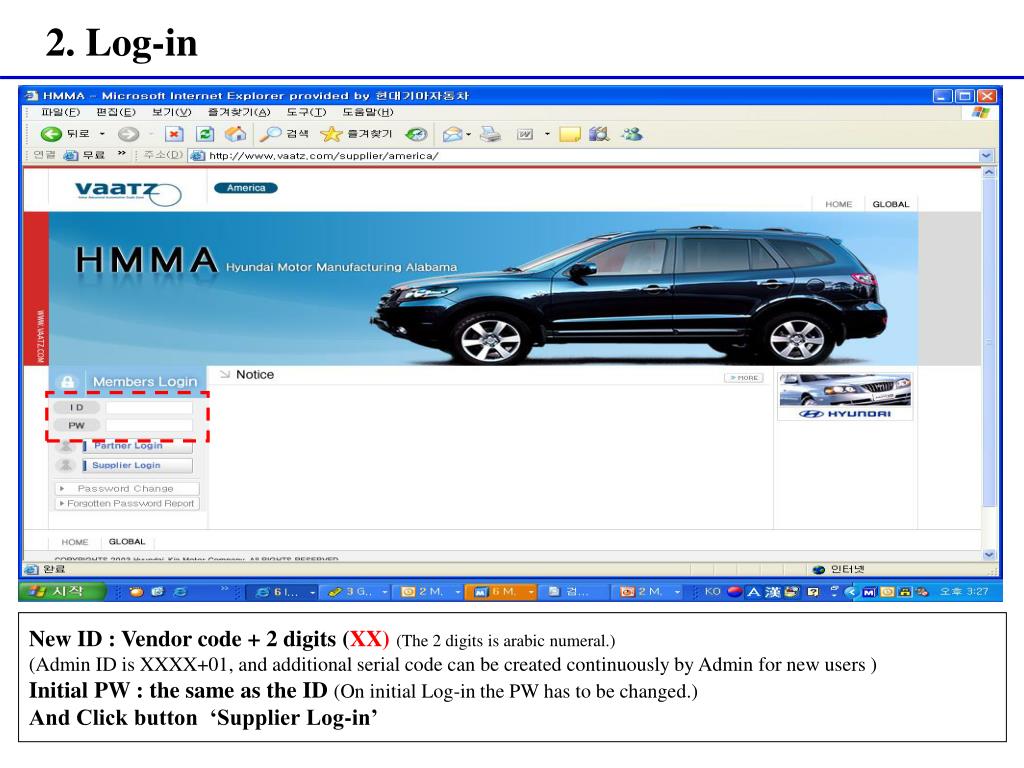This screenshot has width=1024, height=768.
Task: Click the 漢 hanja icon in system tray
Action: (x=773, y=591)
